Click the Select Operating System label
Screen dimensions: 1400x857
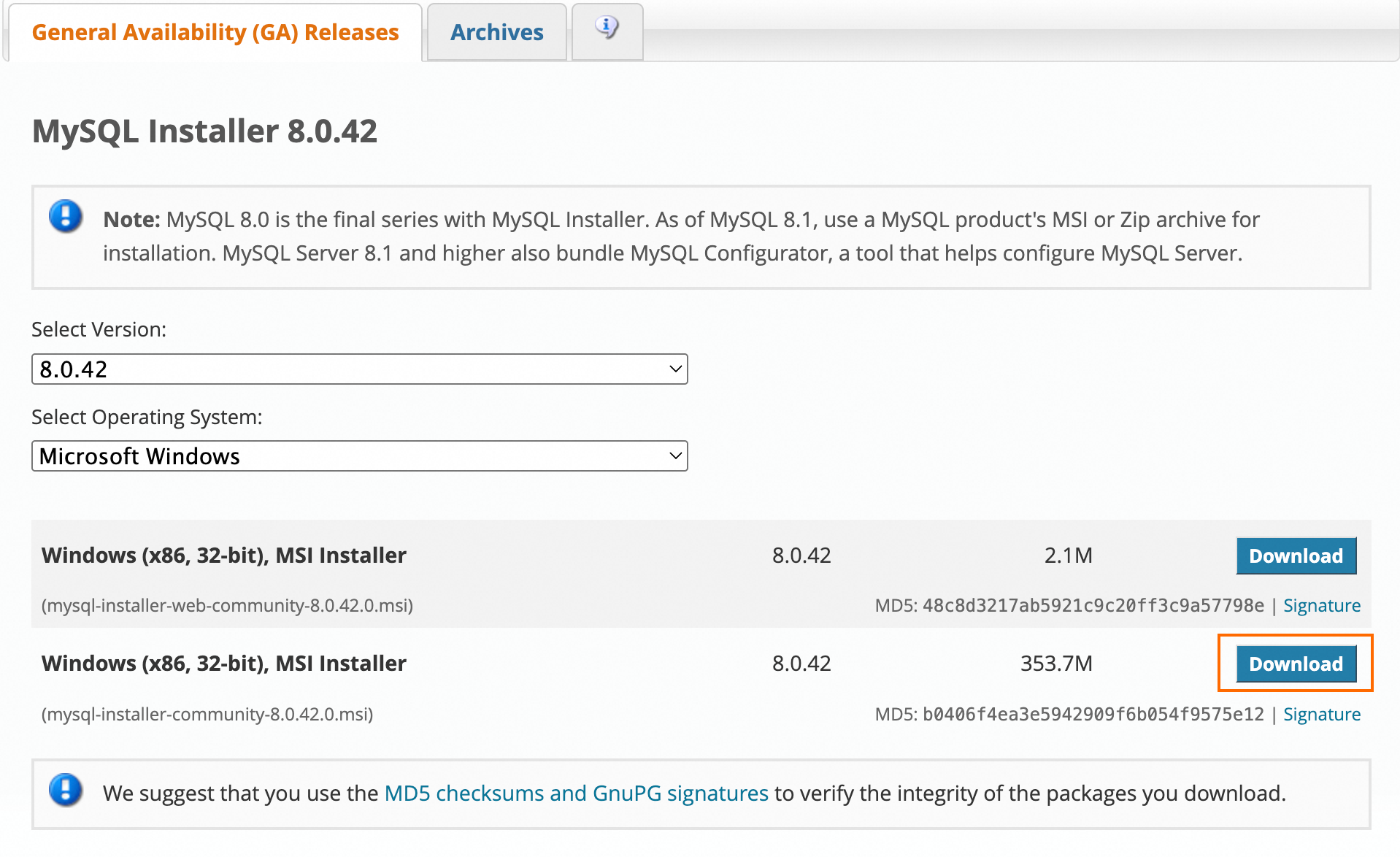pyautogui.click(x=147, y=418)
